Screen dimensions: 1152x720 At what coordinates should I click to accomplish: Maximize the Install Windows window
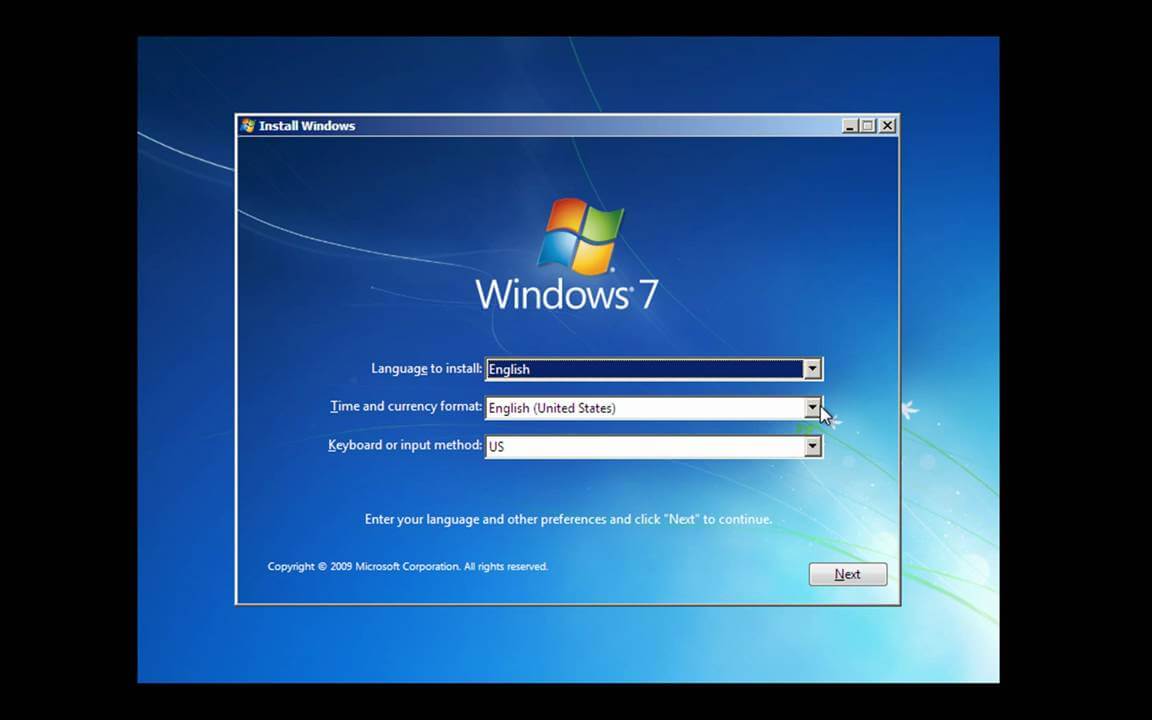point(868,125)
